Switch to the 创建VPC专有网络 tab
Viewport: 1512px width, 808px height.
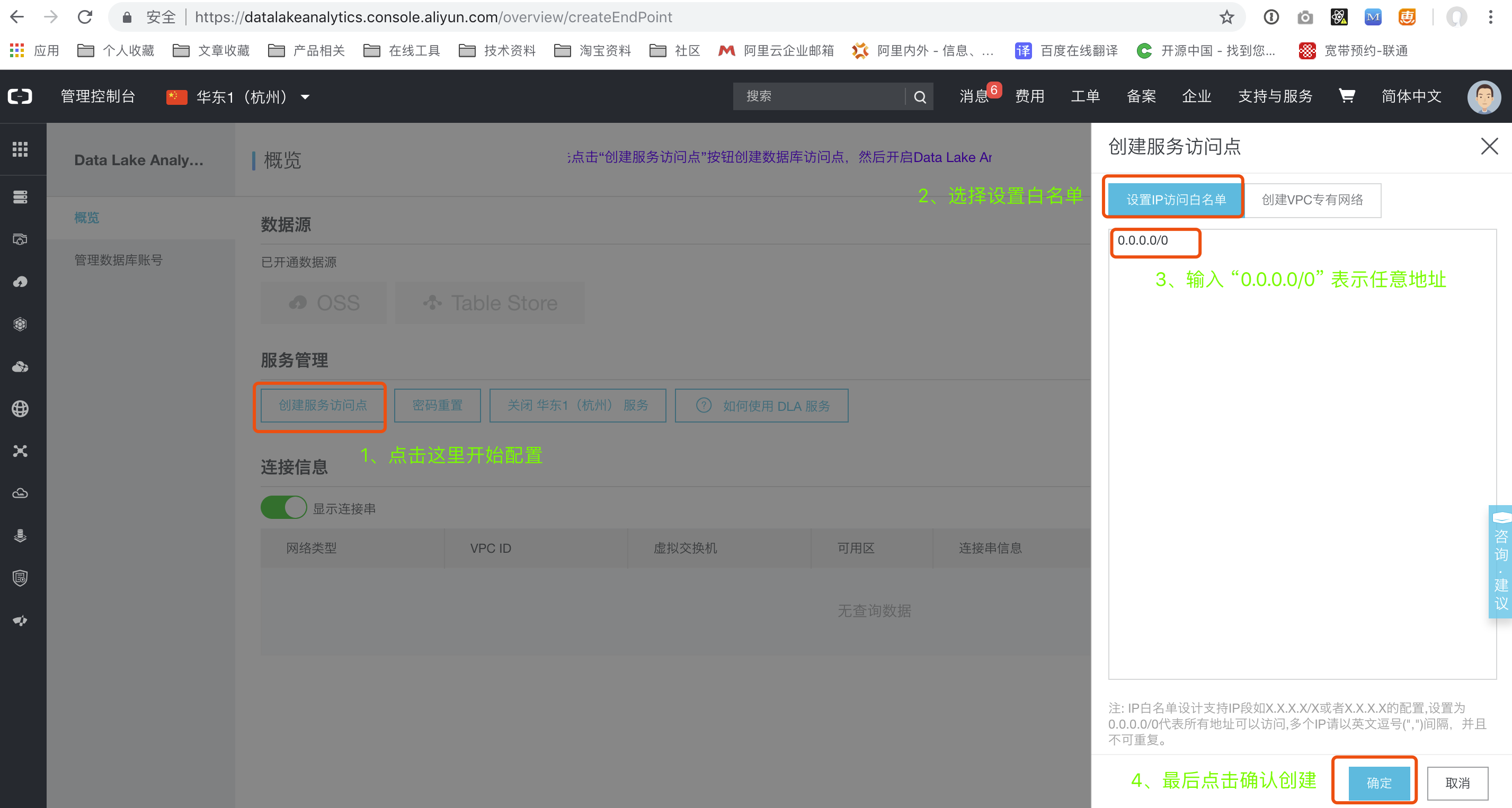(x=1312, y=200)
